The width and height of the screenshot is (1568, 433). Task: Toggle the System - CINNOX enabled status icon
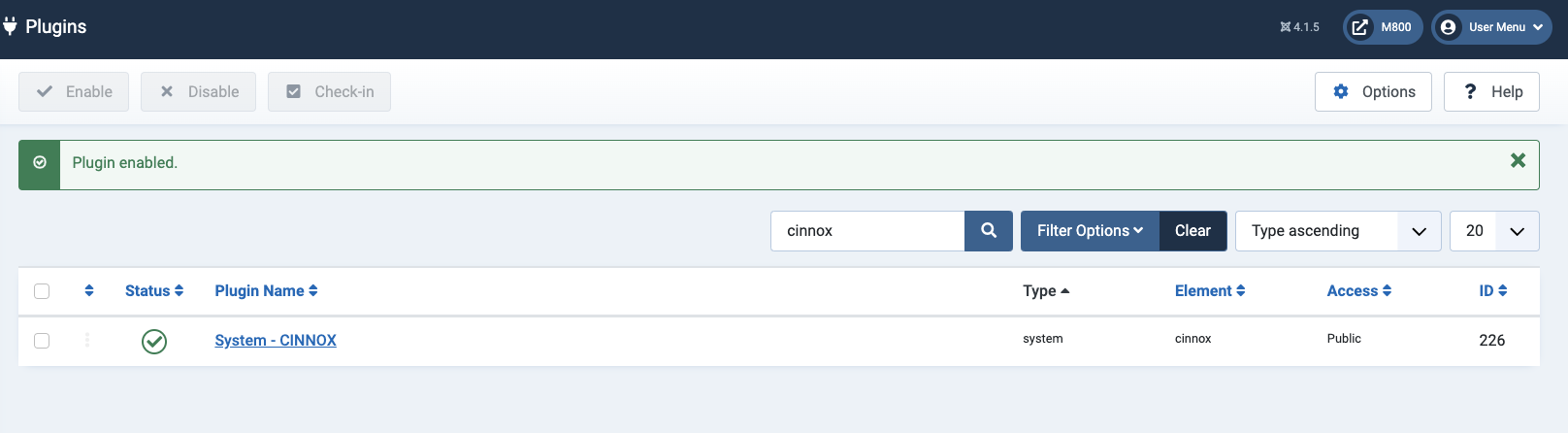pyautogui.click(x=154, y=341)
